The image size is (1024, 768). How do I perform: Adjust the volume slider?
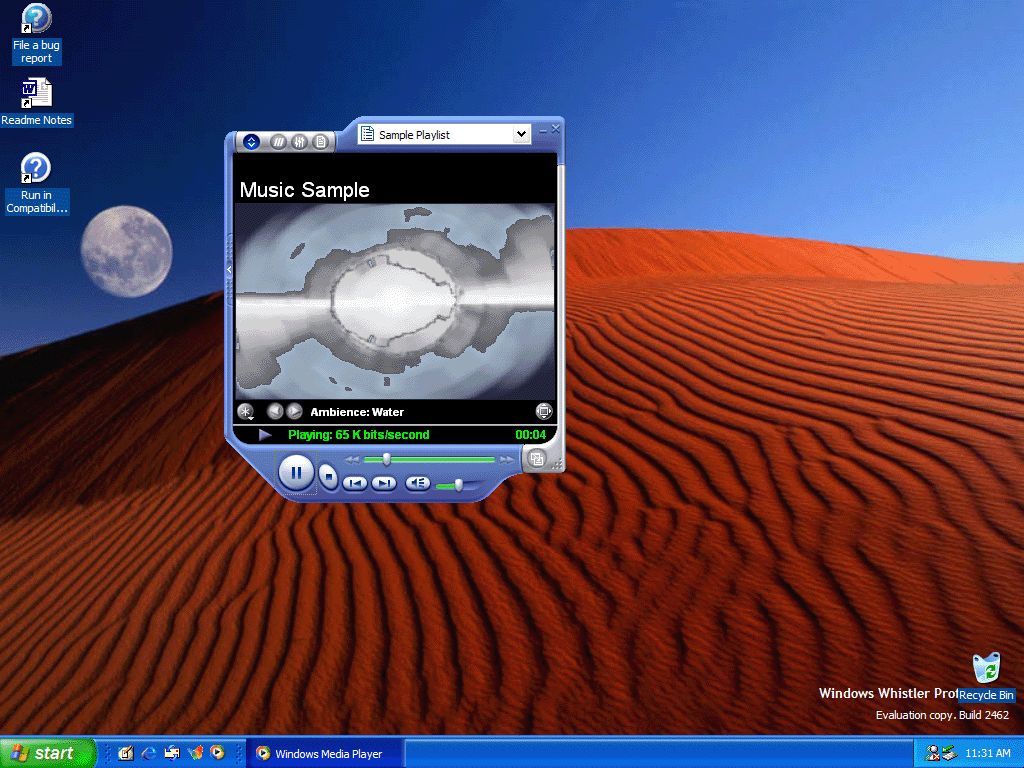pos(458,485)
